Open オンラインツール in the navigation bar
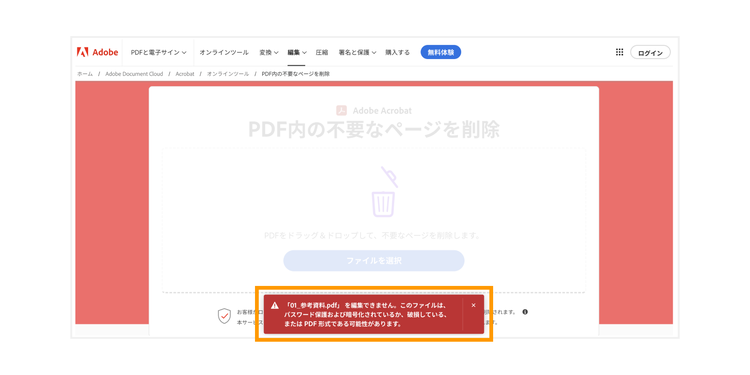The width and height of the screenshot is (750, 375). pos(224,53)
